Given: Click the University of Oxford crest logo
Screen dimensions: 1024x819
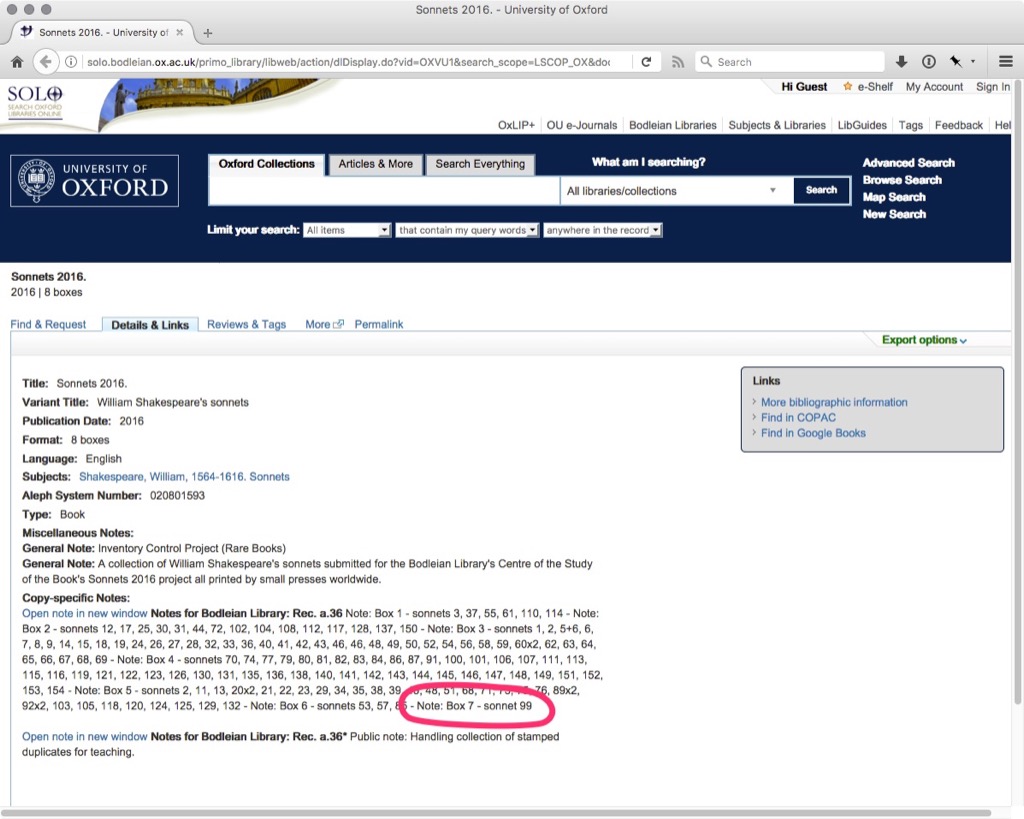Looking at the screenshot, I should 95,181.
